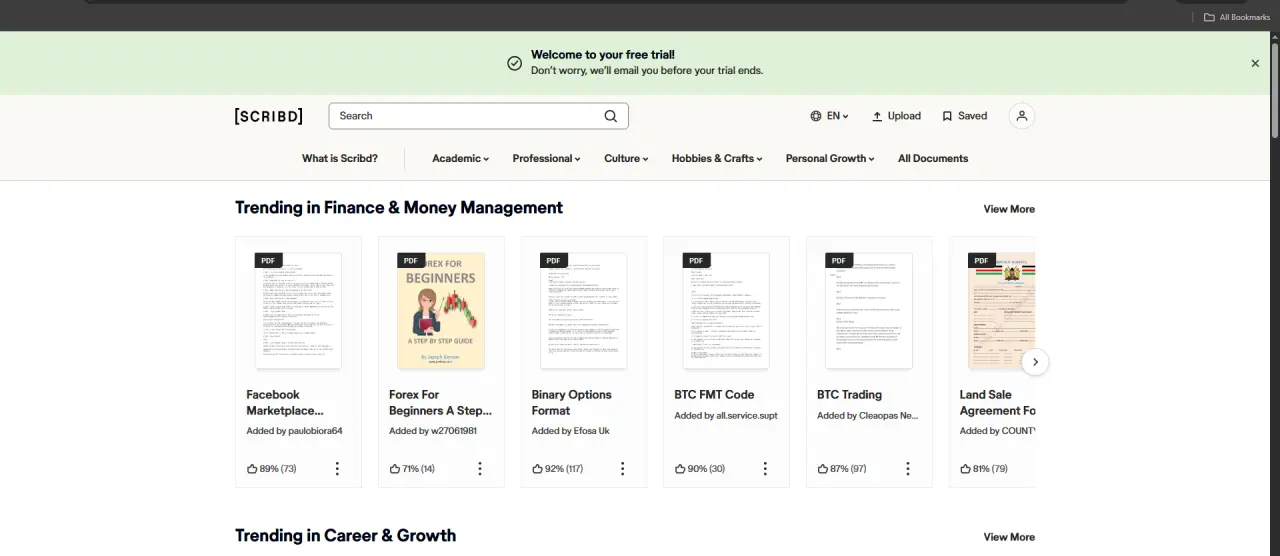The width and height of the screenshot is (1280, 556).
Task: Open Facebook Marketplace document thumbnail
Action: click(x=298, y=311)
